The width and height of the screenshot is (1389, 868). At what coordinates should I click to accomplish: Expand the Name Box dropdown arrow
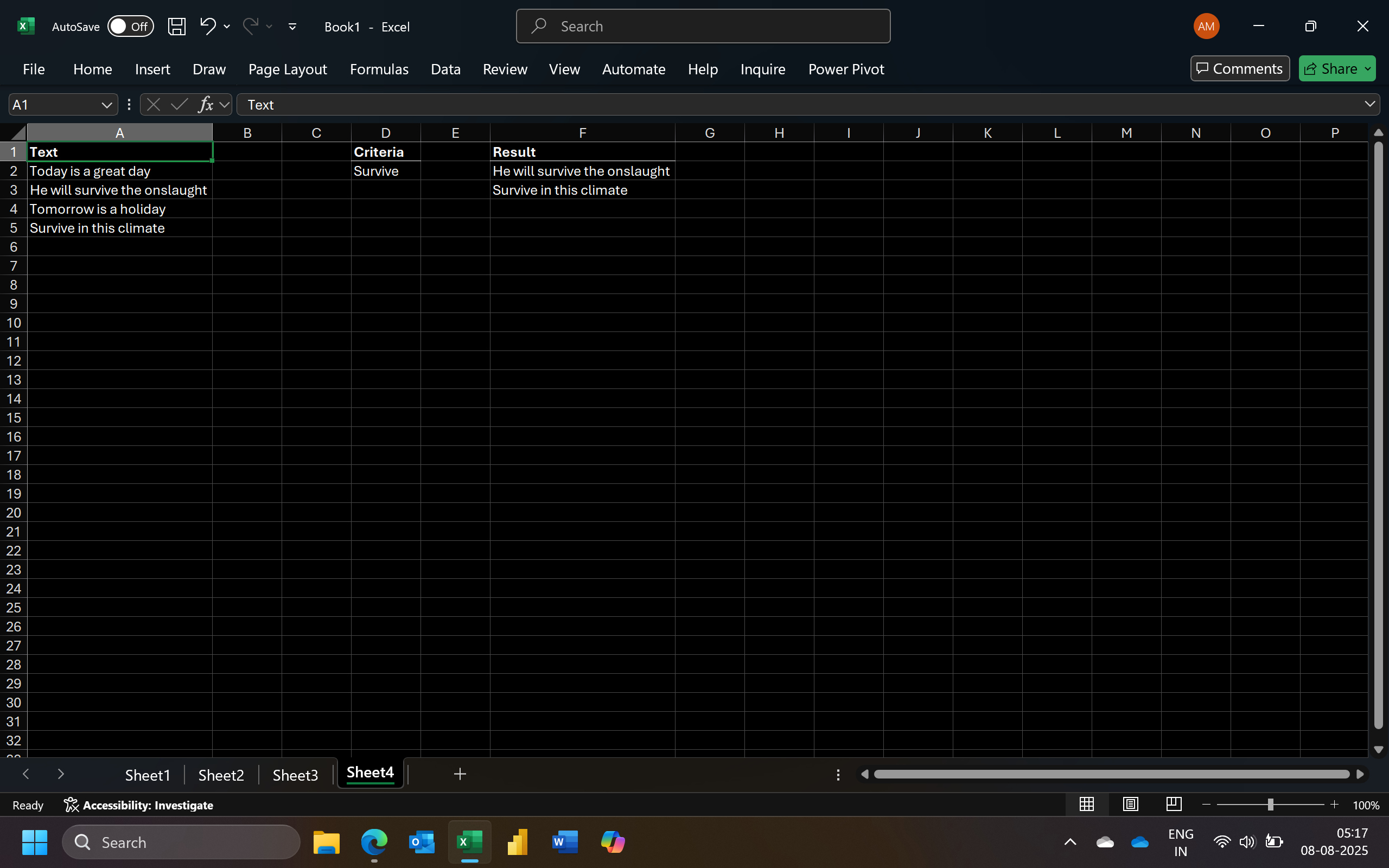pyautogui.click(x=106, y=105)
